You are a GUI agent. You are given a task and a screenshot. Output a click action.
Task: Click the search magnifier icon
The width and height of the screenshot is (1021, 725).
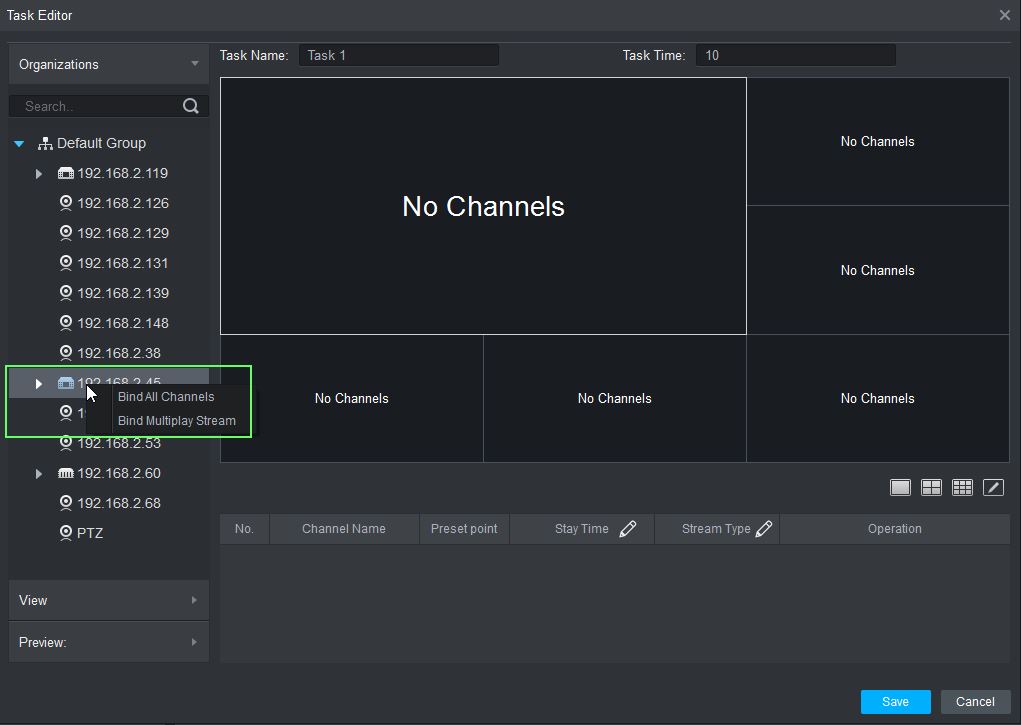[x=191, y=106]
